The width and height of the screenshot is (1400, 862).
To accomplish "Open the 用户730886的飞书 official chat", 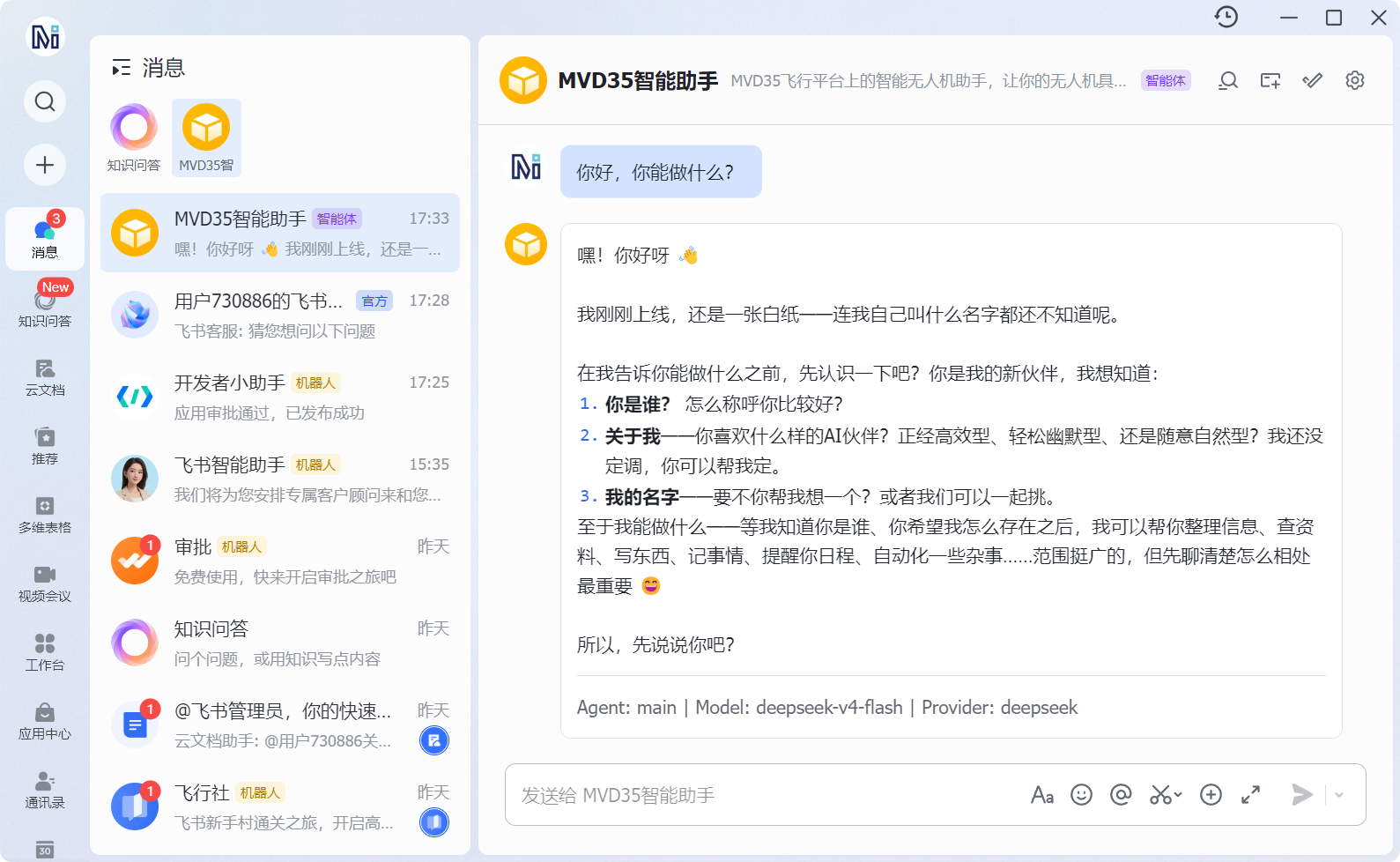I will tap(280, 315).
